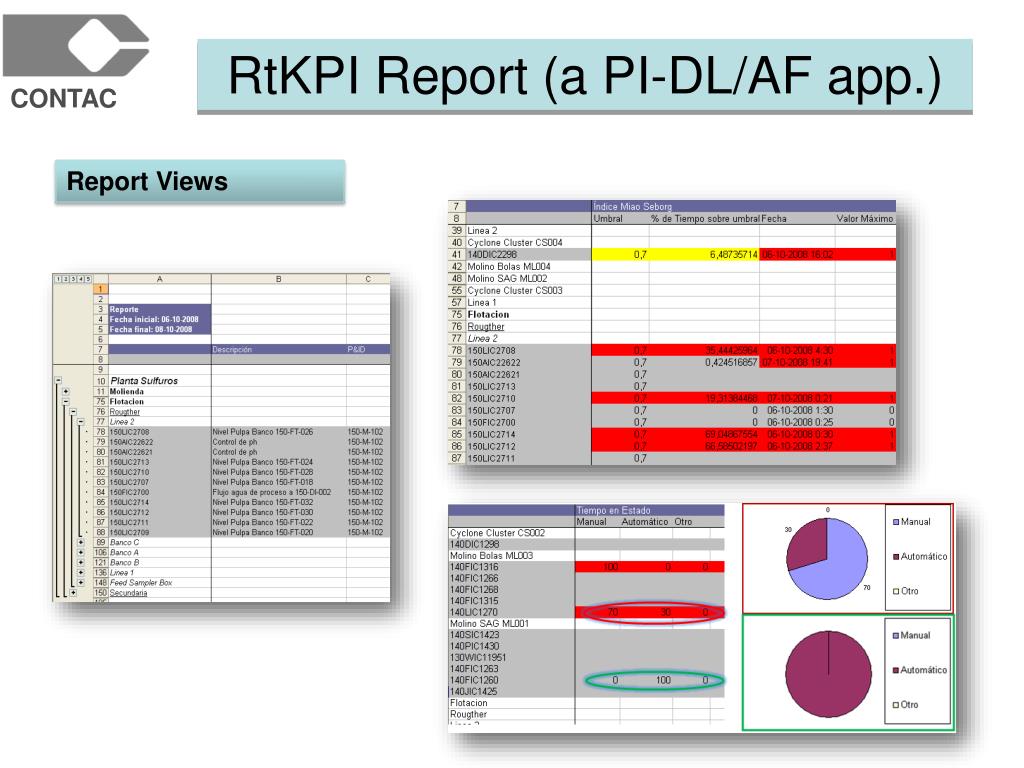1024x768 pixels.
Task: Open the underlined 'Rougther' in left sheet
Action: point(125,412)
